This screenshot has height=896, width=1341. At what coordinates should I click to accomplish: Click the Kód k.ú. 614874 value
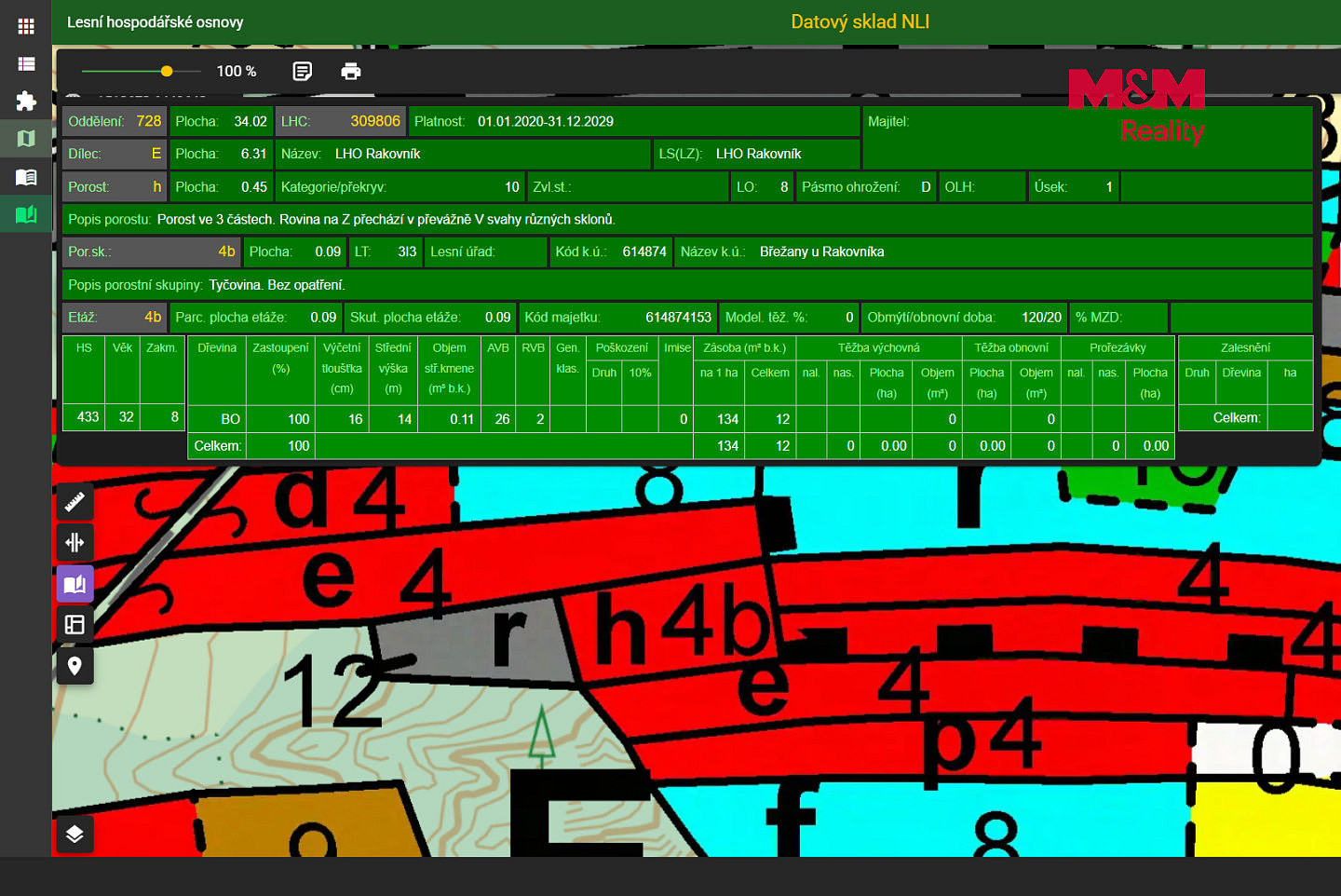click(x=644, y=251)
